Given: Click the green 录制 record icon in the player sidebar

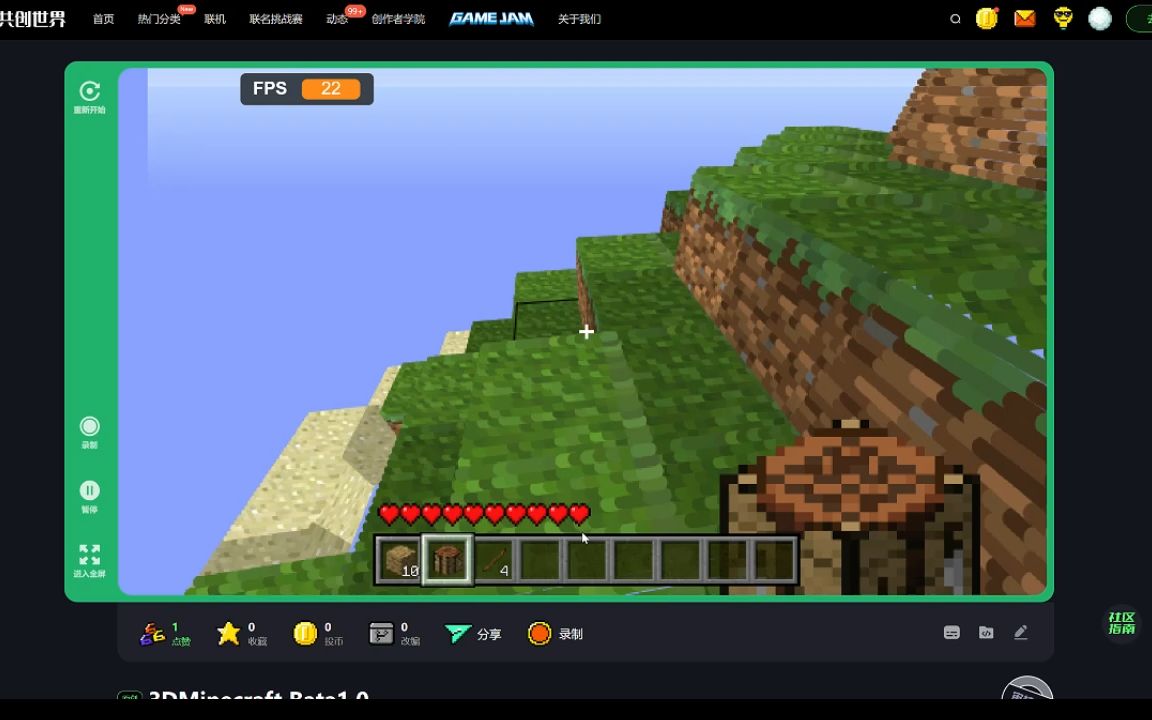Looking at the screenshot, I should click(90, 427).
